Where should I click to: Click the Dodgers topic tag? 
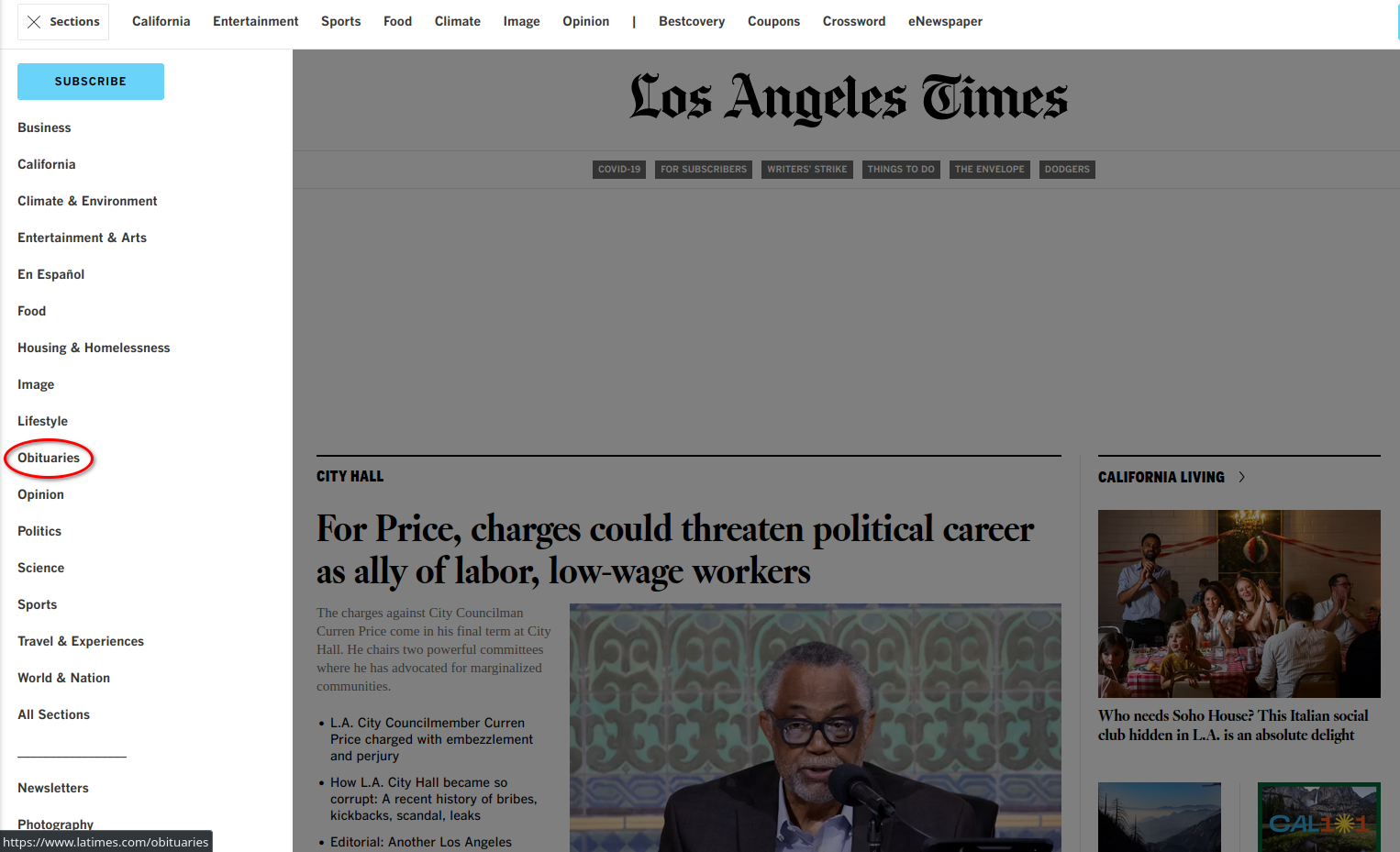1067,170
